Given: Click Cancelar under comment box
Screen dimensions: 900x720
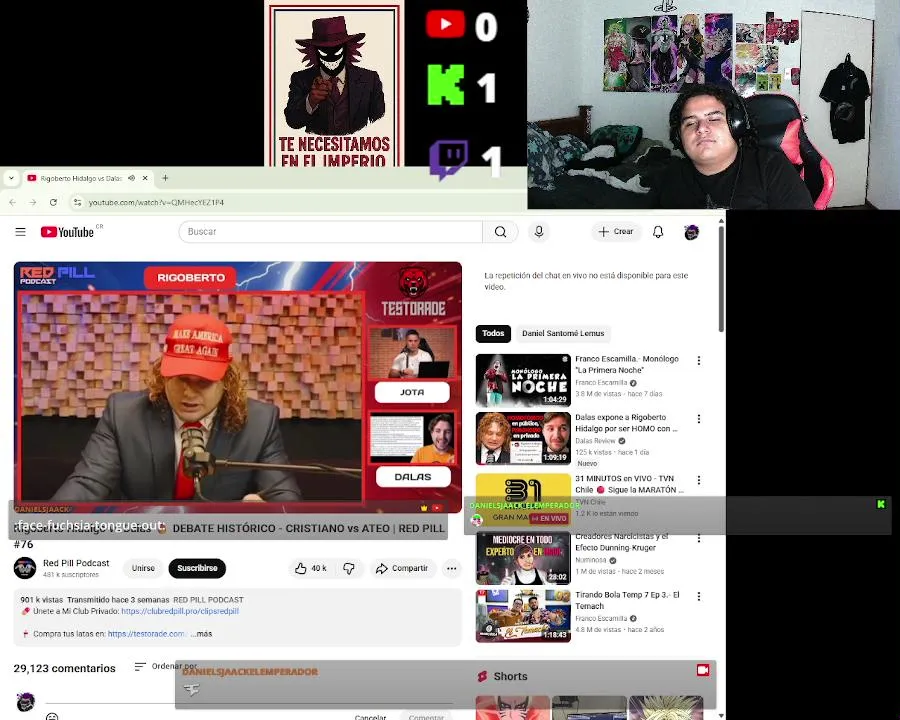Looking at the screenshot, I should point(370,717).
